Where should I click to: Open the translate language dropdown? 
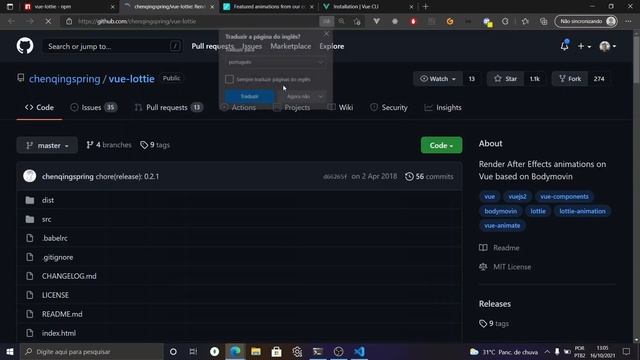click(x=276, y=62)
